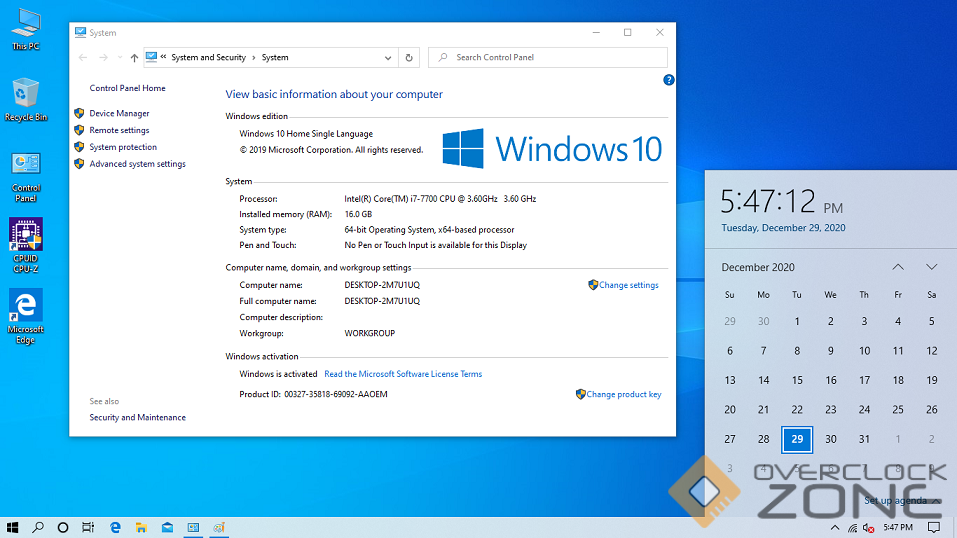Open the CPUID CPU-Z desktop shortcut
This screenshot has height=538, width=957.
(25, 240)
